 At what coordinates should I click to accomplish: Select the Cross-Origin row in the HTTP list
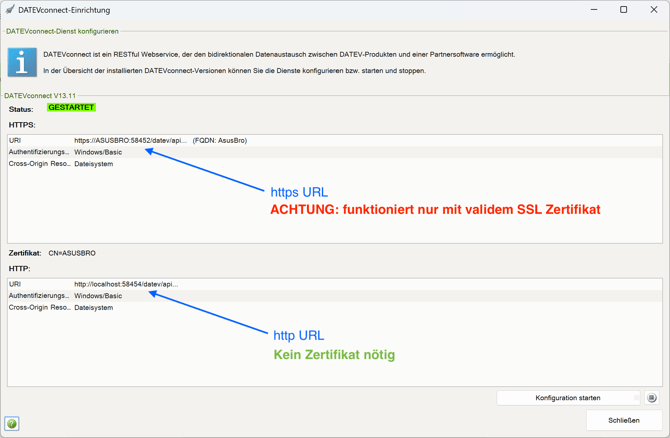[94, 308]
